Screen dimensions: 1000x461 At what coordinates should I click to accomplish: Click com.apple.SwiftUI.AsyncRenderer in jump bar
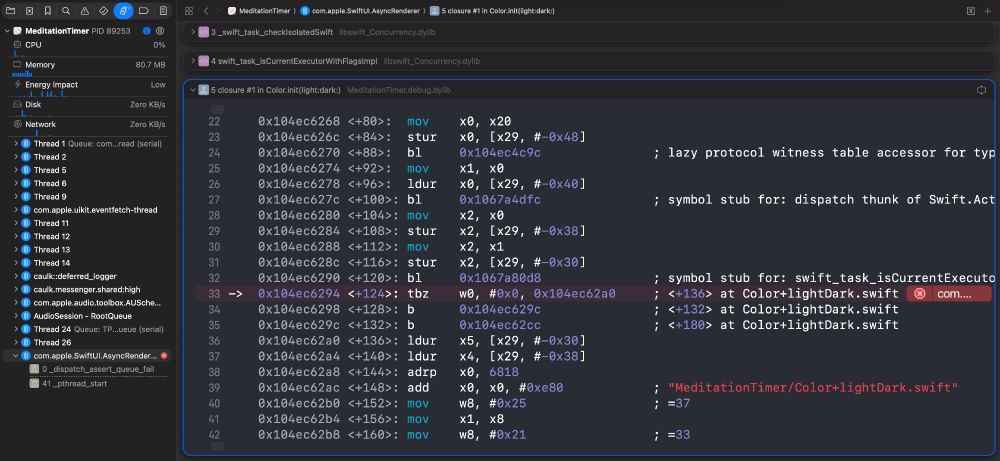point(360,11)
